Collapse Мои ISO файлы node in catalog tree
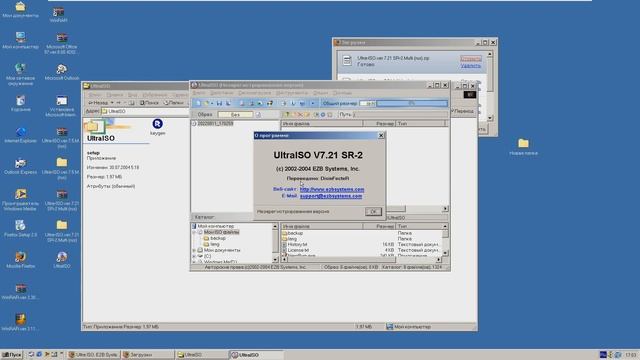The image size is (640, 360). [x=194, y=232]
